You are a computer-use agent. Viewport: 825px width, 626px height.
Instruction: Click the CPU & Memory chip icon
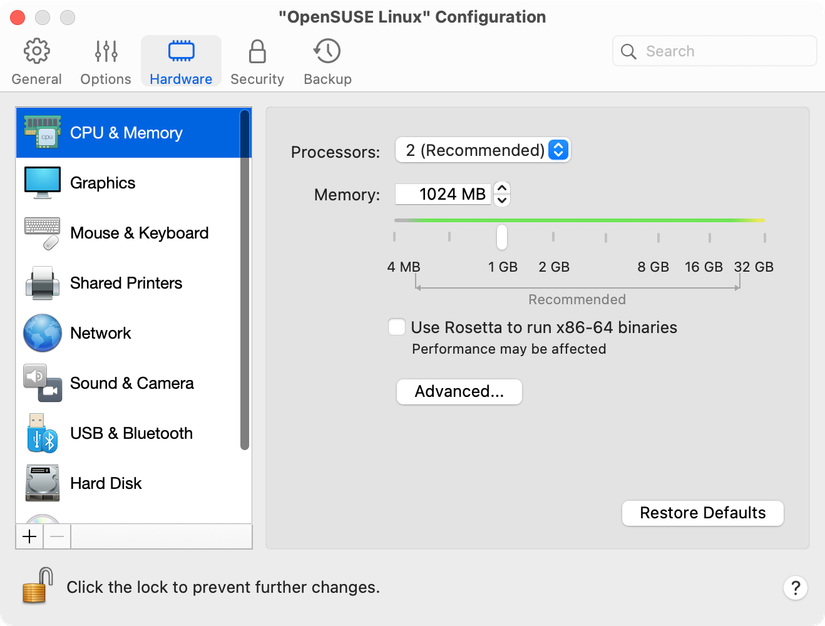[x=42, y=132]
